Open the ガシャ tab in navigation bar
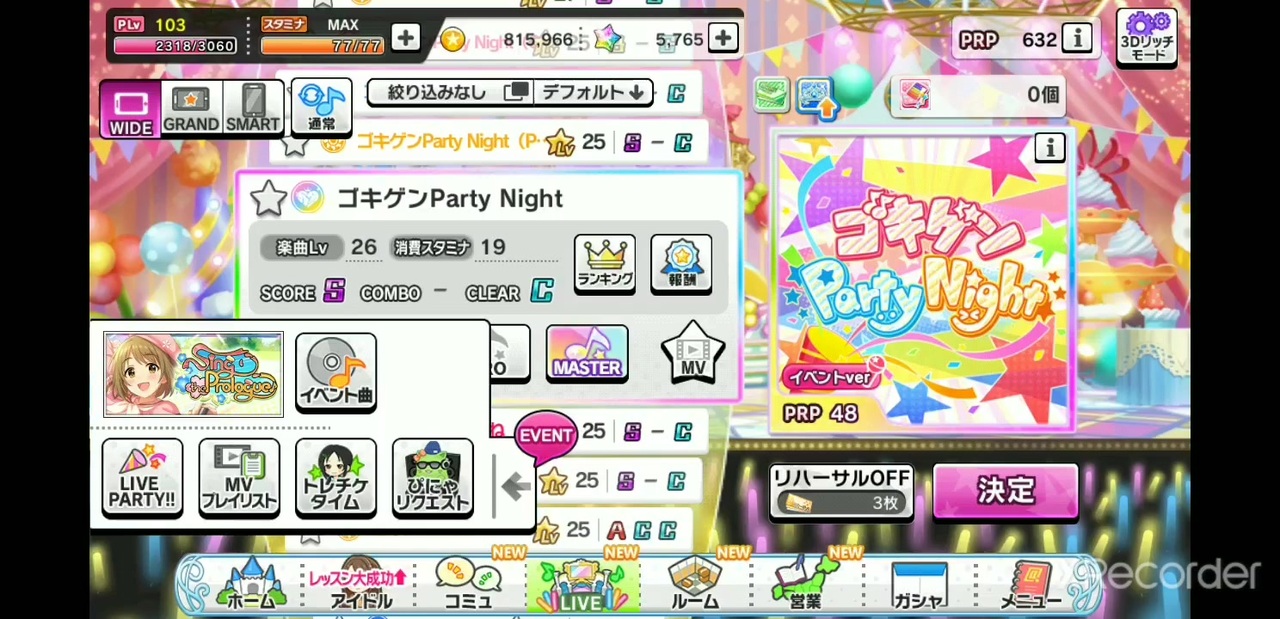 pos(918,587)
